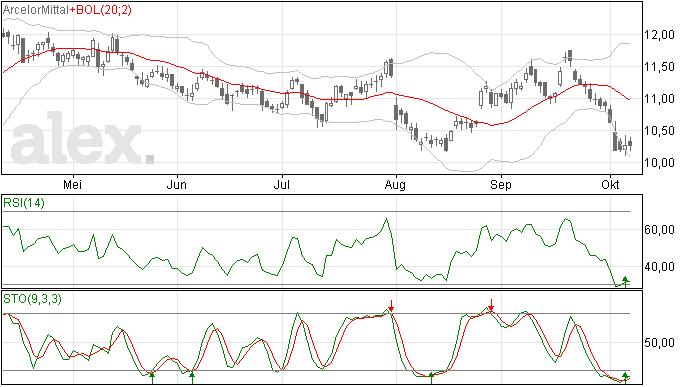This screenshot has width=690, height=387.
Task: Click the 11,50 price axis value
Action: tap(660, 67)
